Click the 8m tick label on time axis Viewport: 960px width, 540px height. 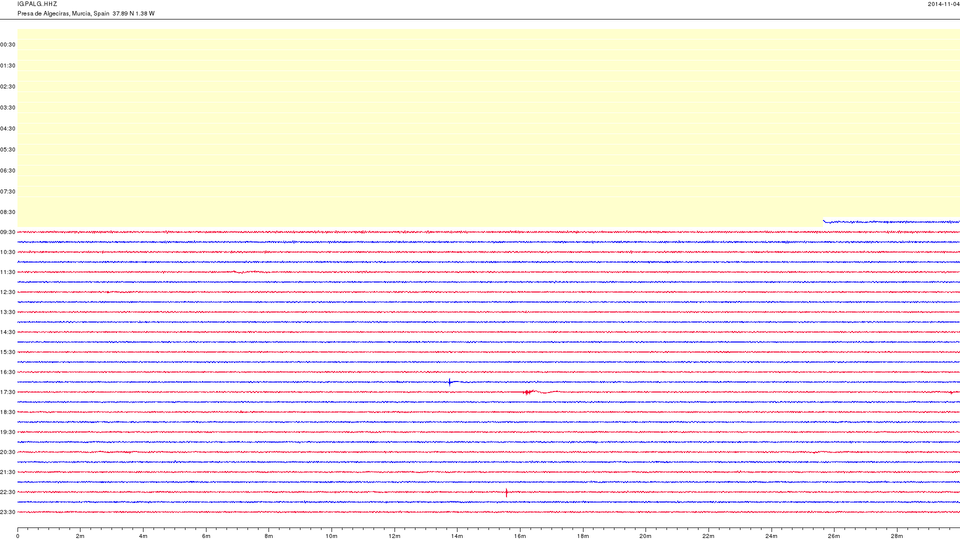[x=269, y=536]
